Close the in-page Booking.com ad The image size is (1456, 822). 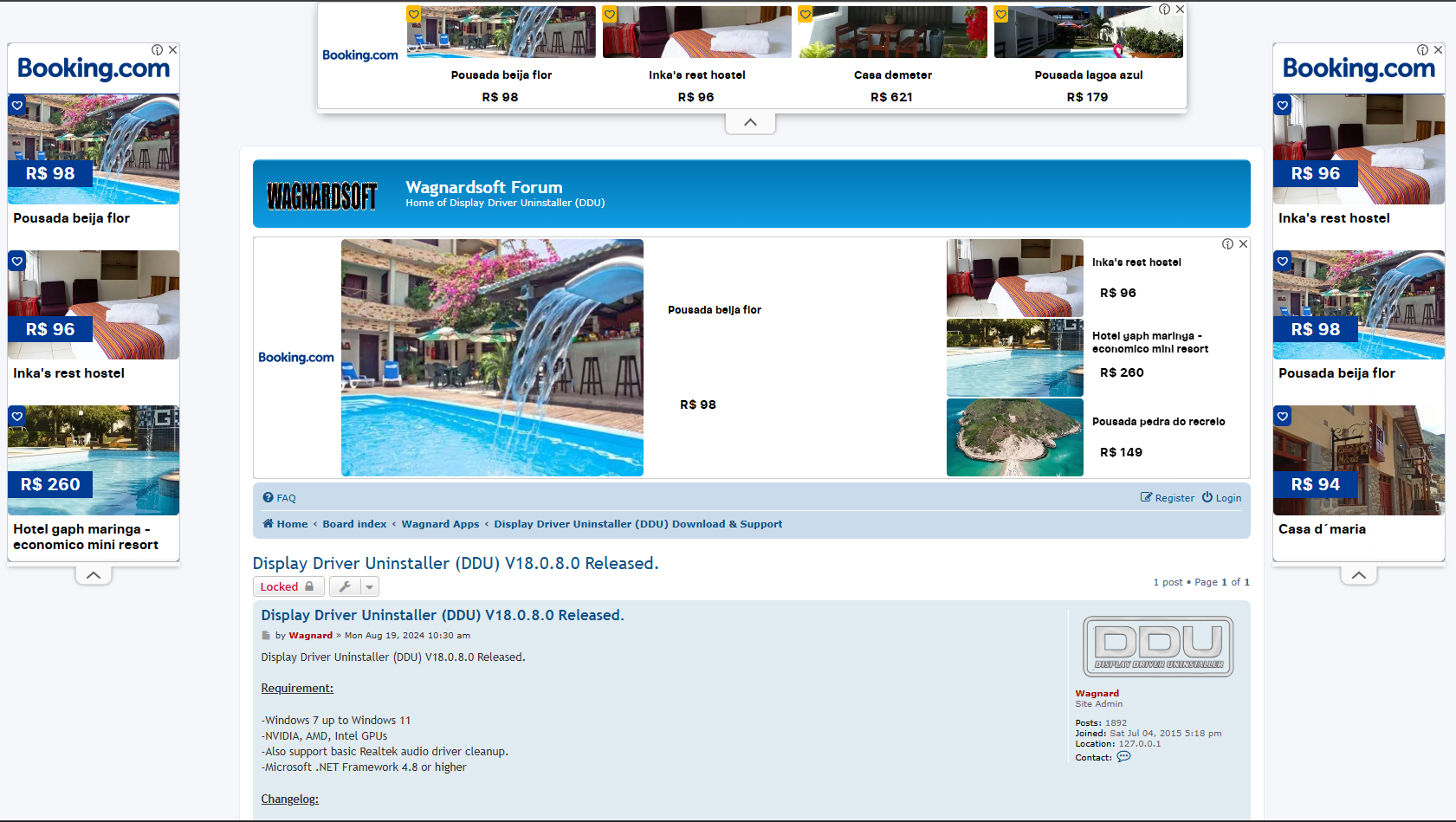pyautogui.click(x=1243, y=244)
